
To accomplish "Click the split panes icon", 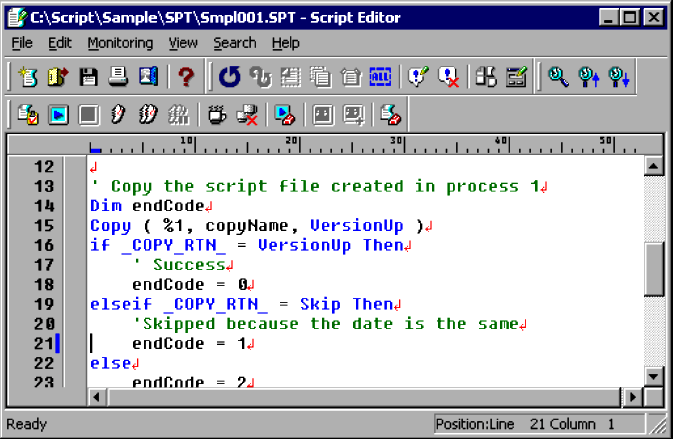I will 486,77.
